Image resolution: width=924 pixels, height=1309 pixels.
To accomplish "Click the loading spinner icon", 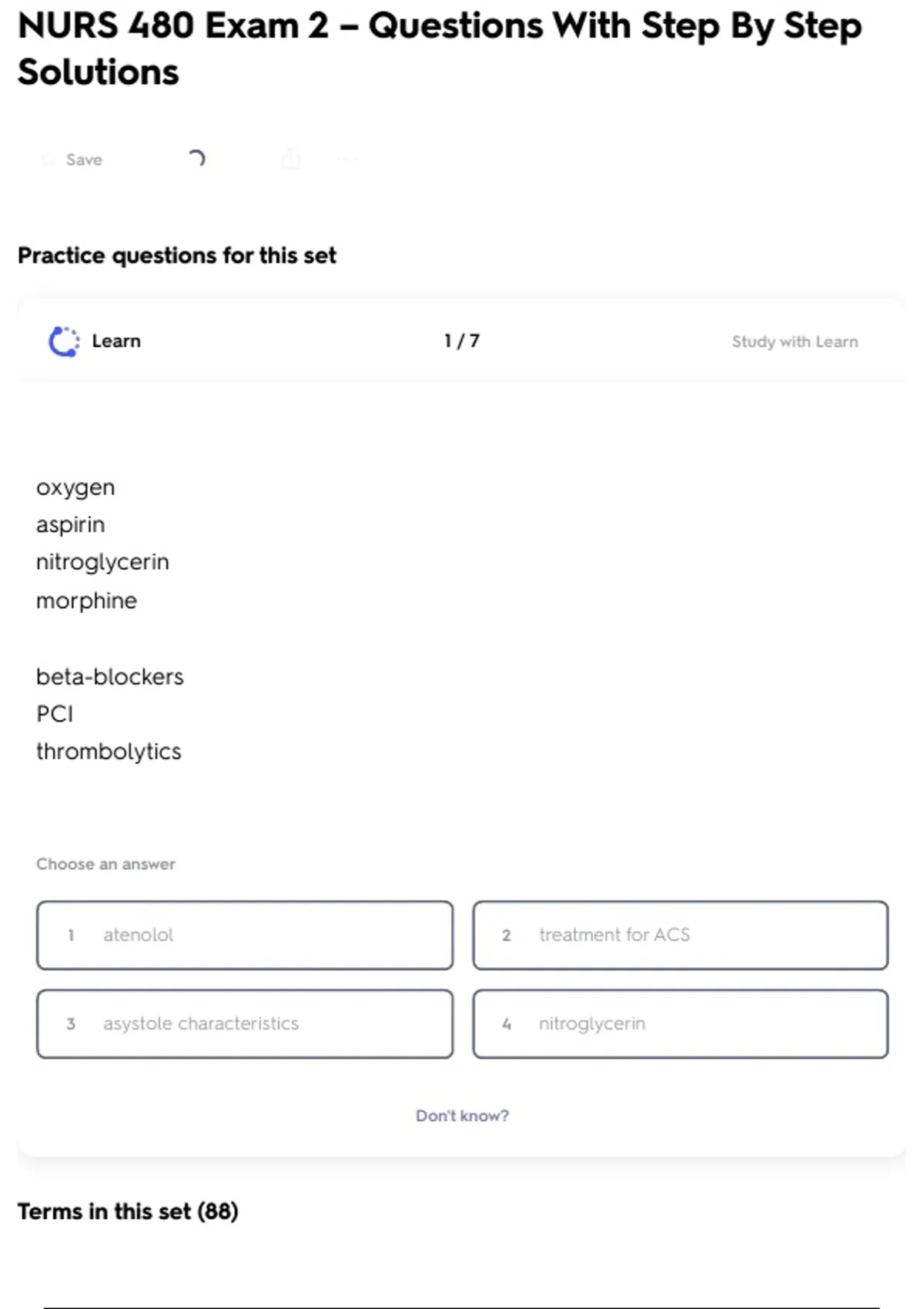I will (197, 159).
